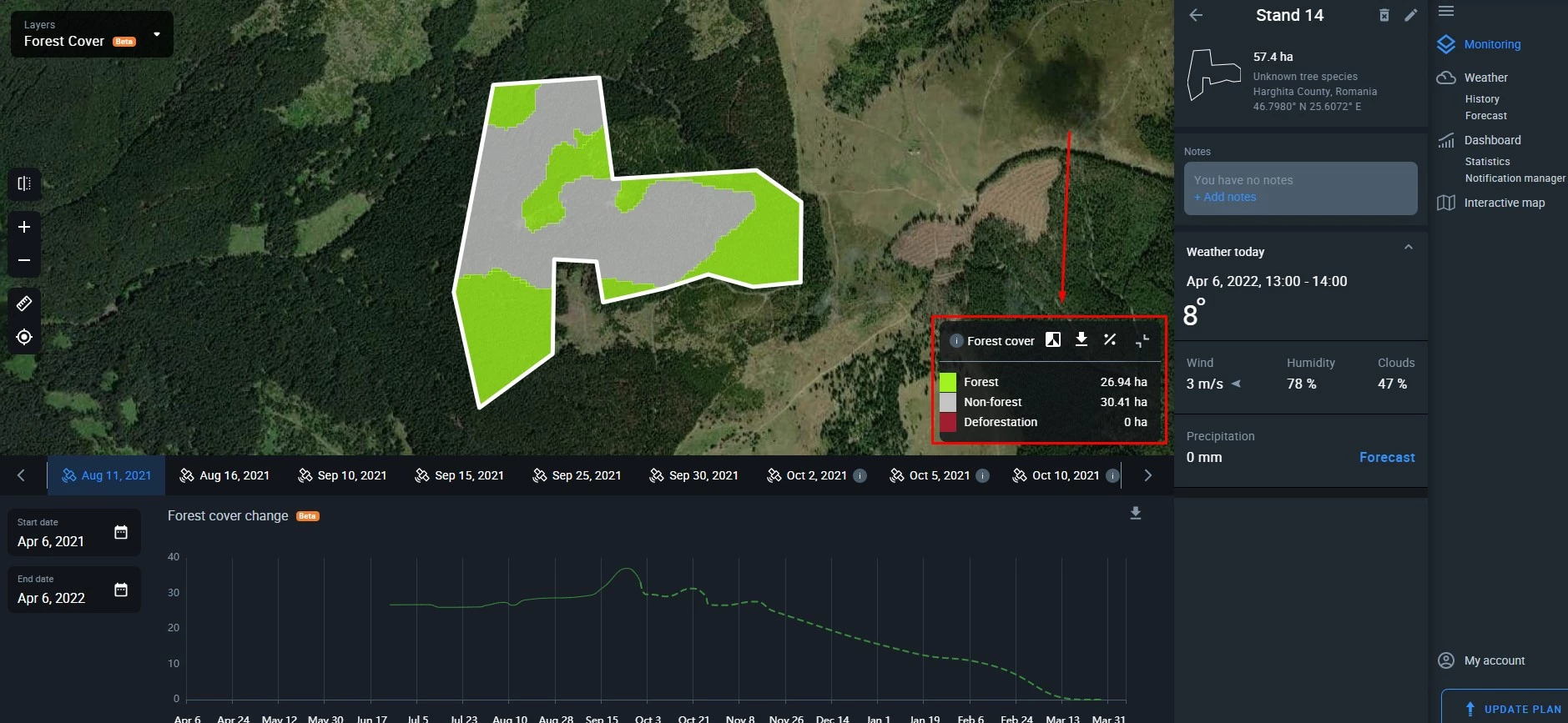Collapse the Weather today section

pyautogui.click(x=1408, y=248)
